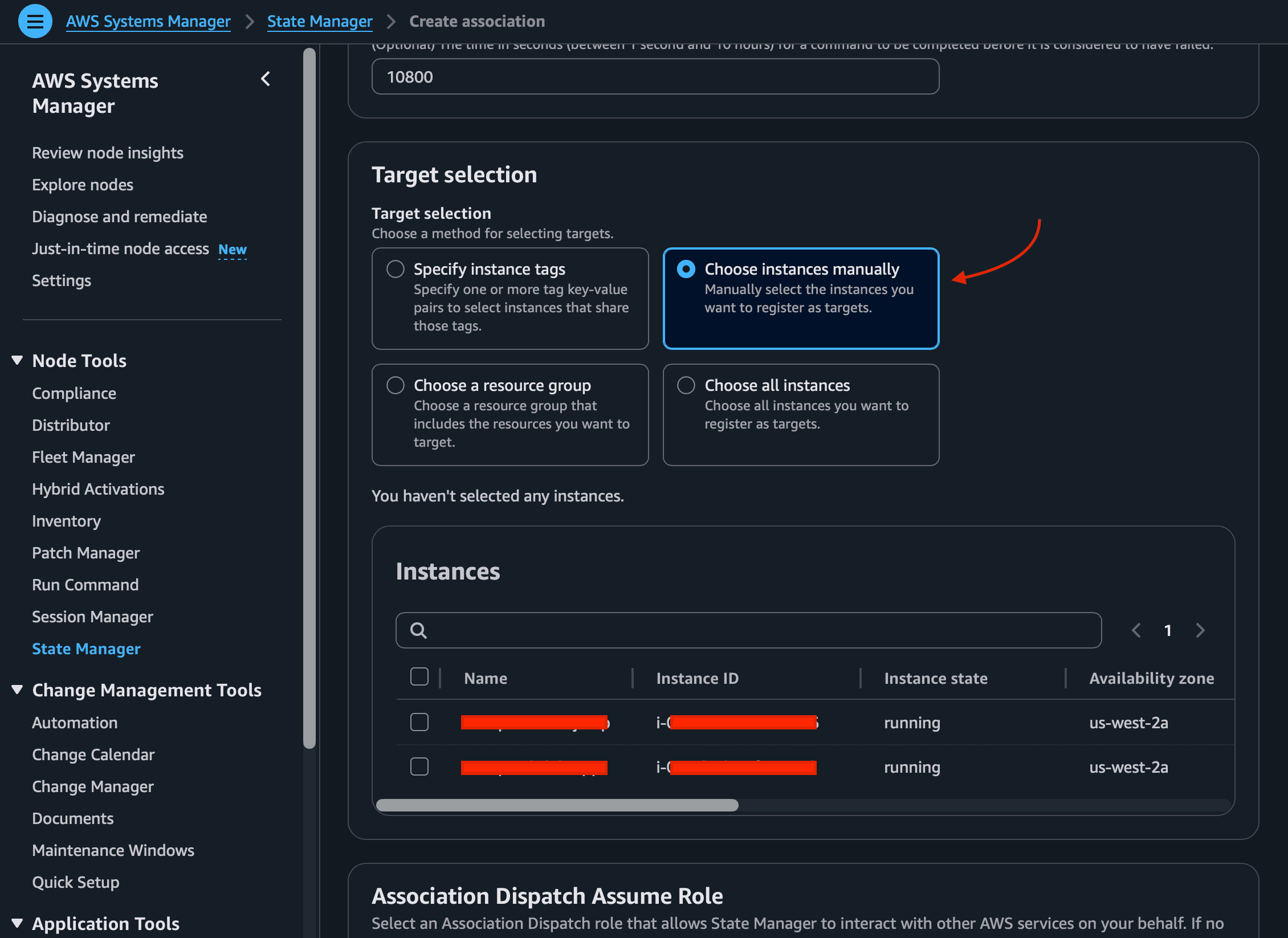Click the New badge link
The image size is (1288, 938).
pos(233,250)
